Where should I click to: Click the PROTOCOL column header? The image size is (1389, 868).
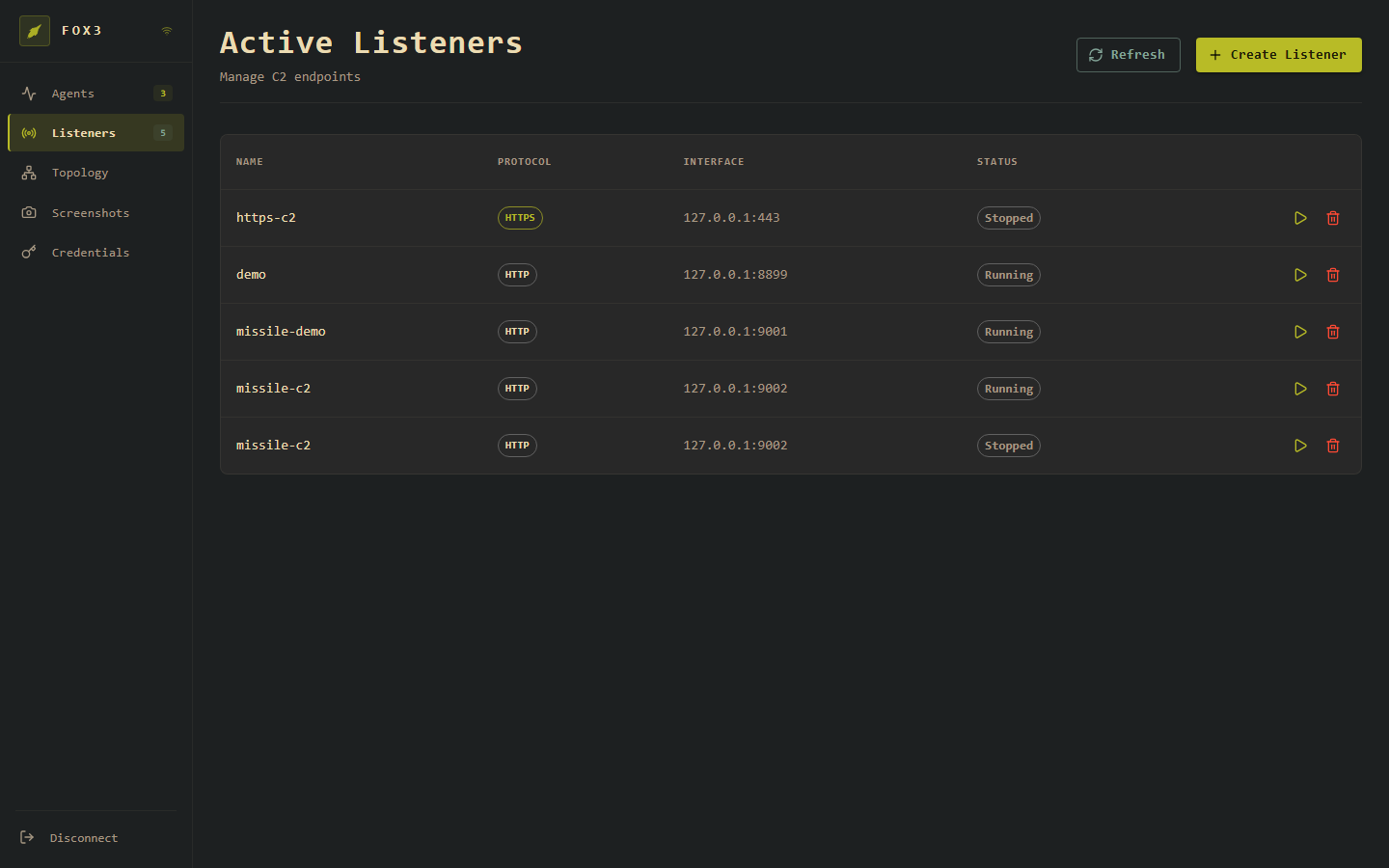click(x=525, y=162)
